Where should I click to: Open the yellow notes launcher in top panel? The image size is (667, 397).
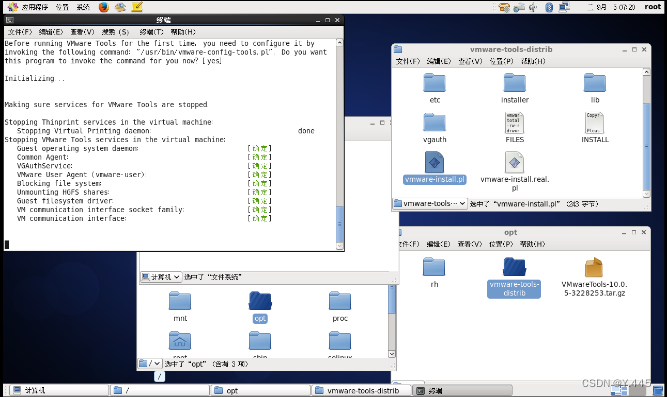tap(137, 7)
